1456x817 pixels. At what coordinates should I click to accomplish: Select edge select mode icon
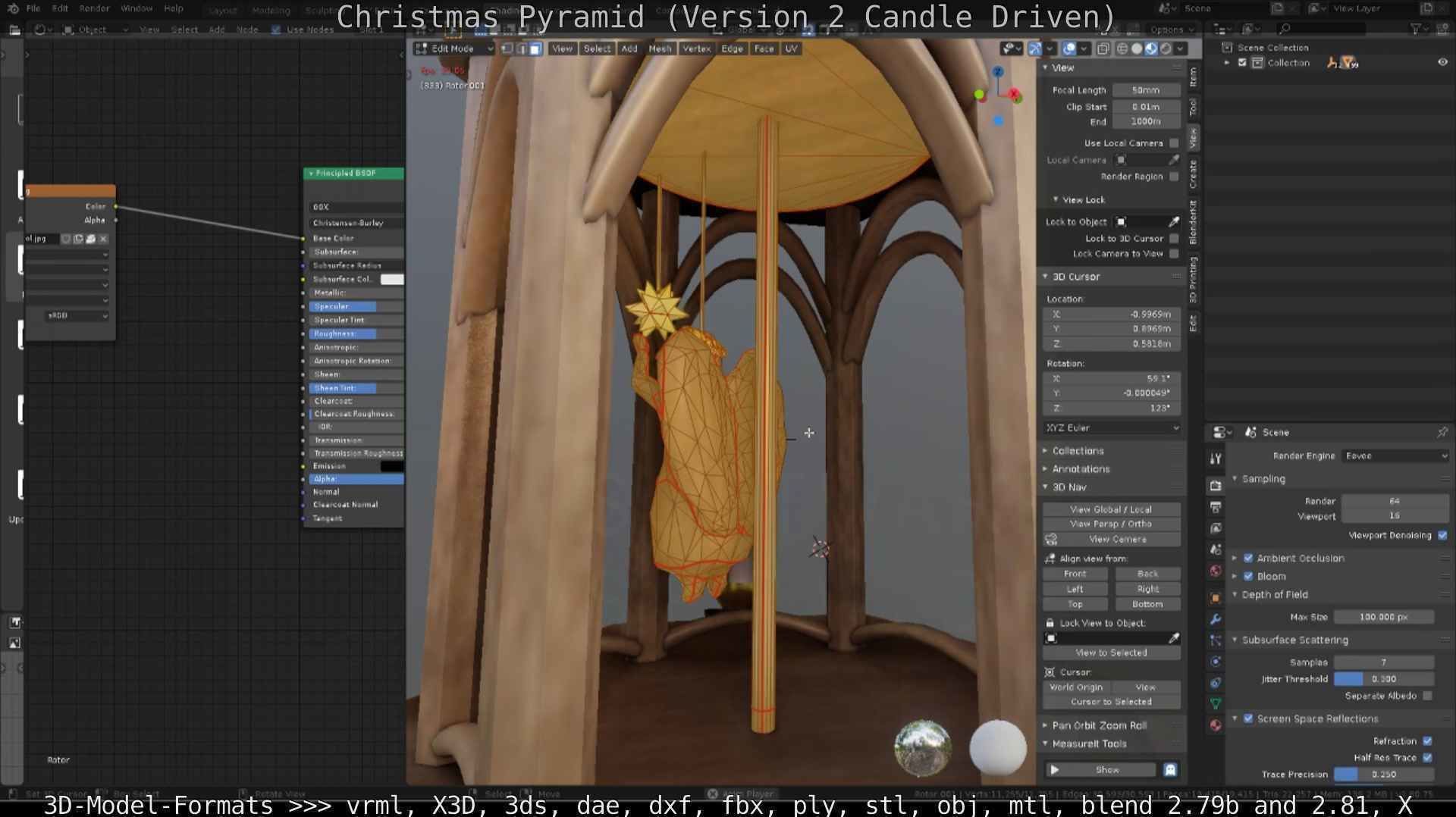click(x=522, y=49)
